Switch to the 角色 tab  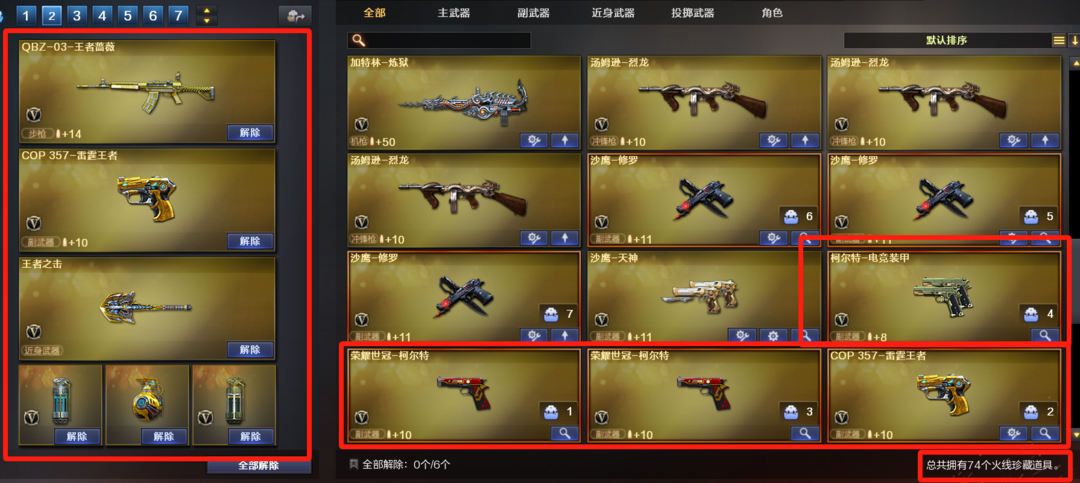pyautogui.click(x=771, y=13)
